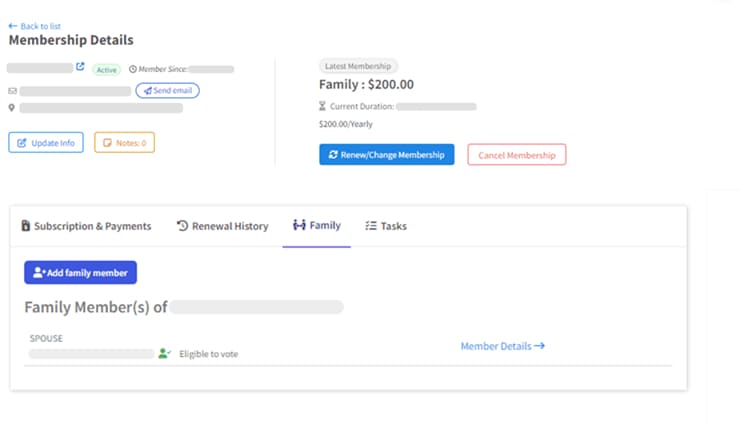Screen dimensions: 740x426
Task: Click the hourglass icon beside Current Duration
Action: click(322, 106)
